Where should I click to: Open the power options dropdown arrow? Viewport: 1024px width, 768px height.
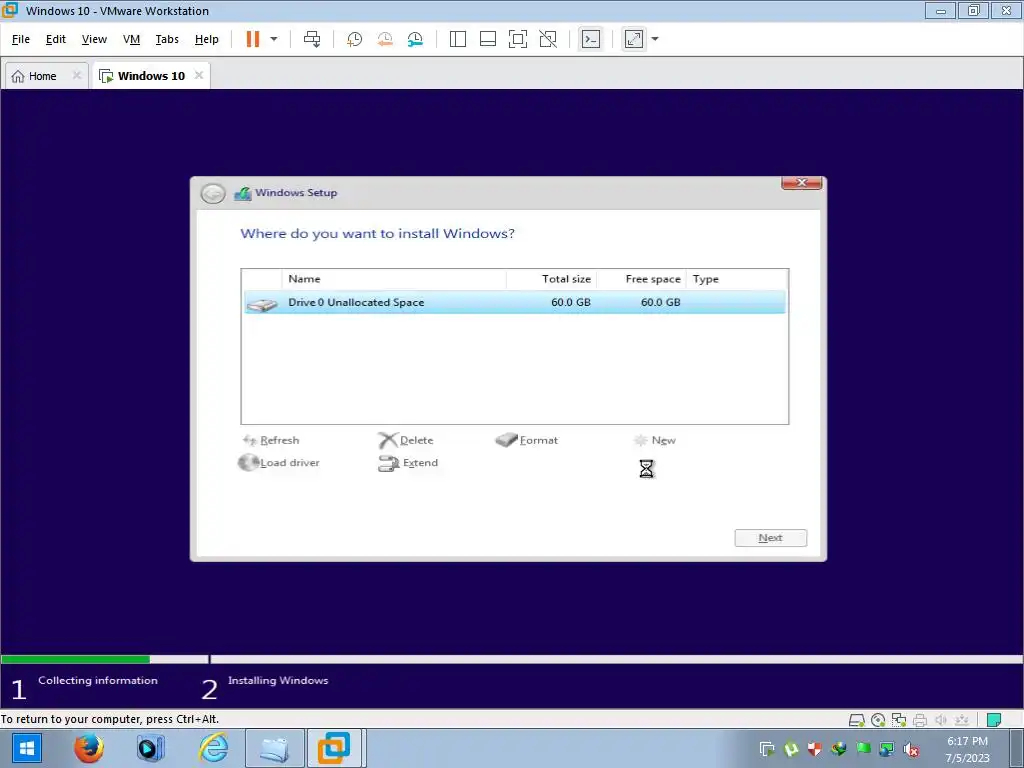[x=274, y=39]
